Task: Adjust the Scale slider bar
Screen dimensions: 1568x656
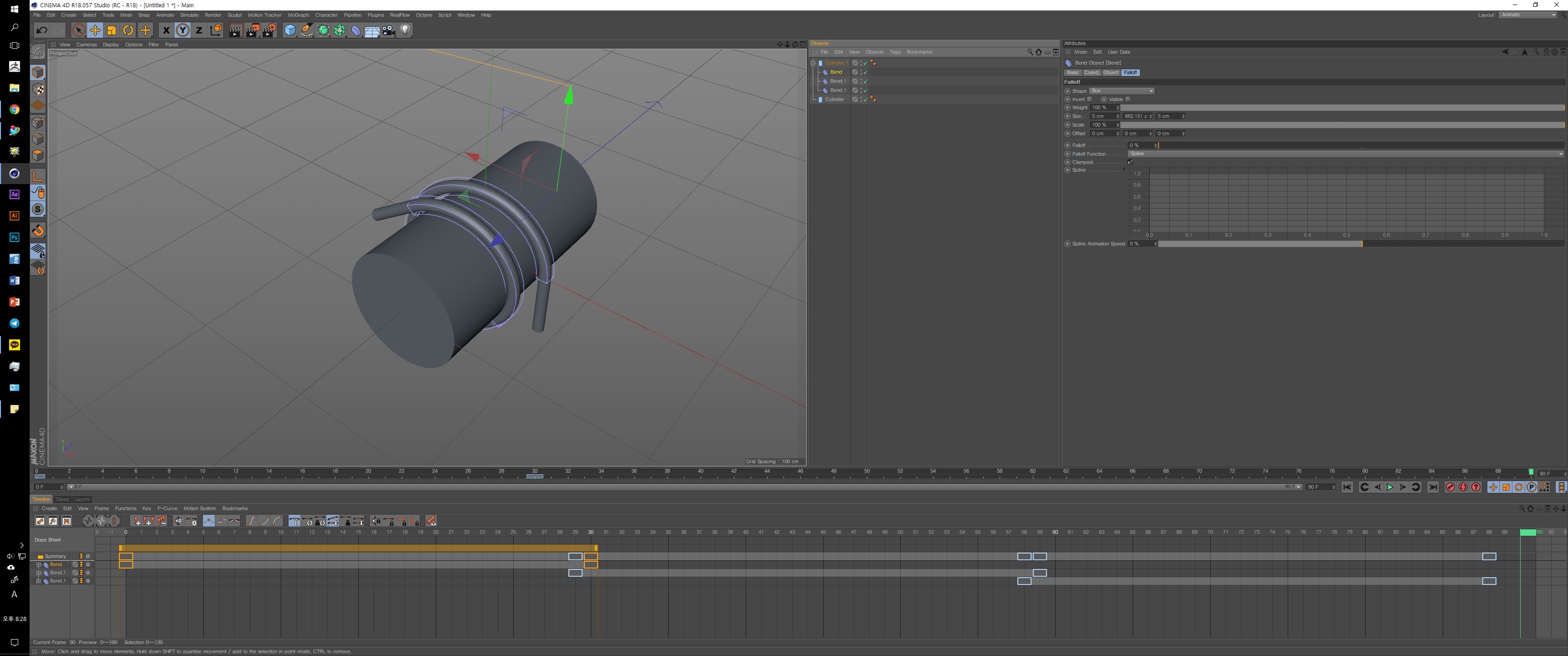Action: [1342, 125]
